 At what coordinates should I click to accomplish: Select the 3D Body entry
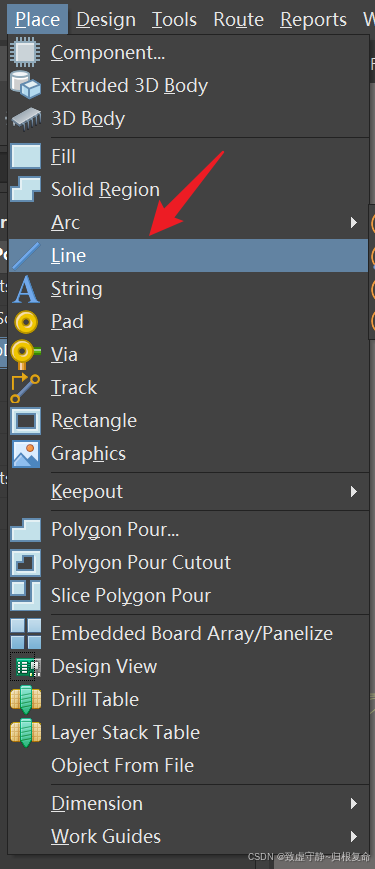(188, 119)
